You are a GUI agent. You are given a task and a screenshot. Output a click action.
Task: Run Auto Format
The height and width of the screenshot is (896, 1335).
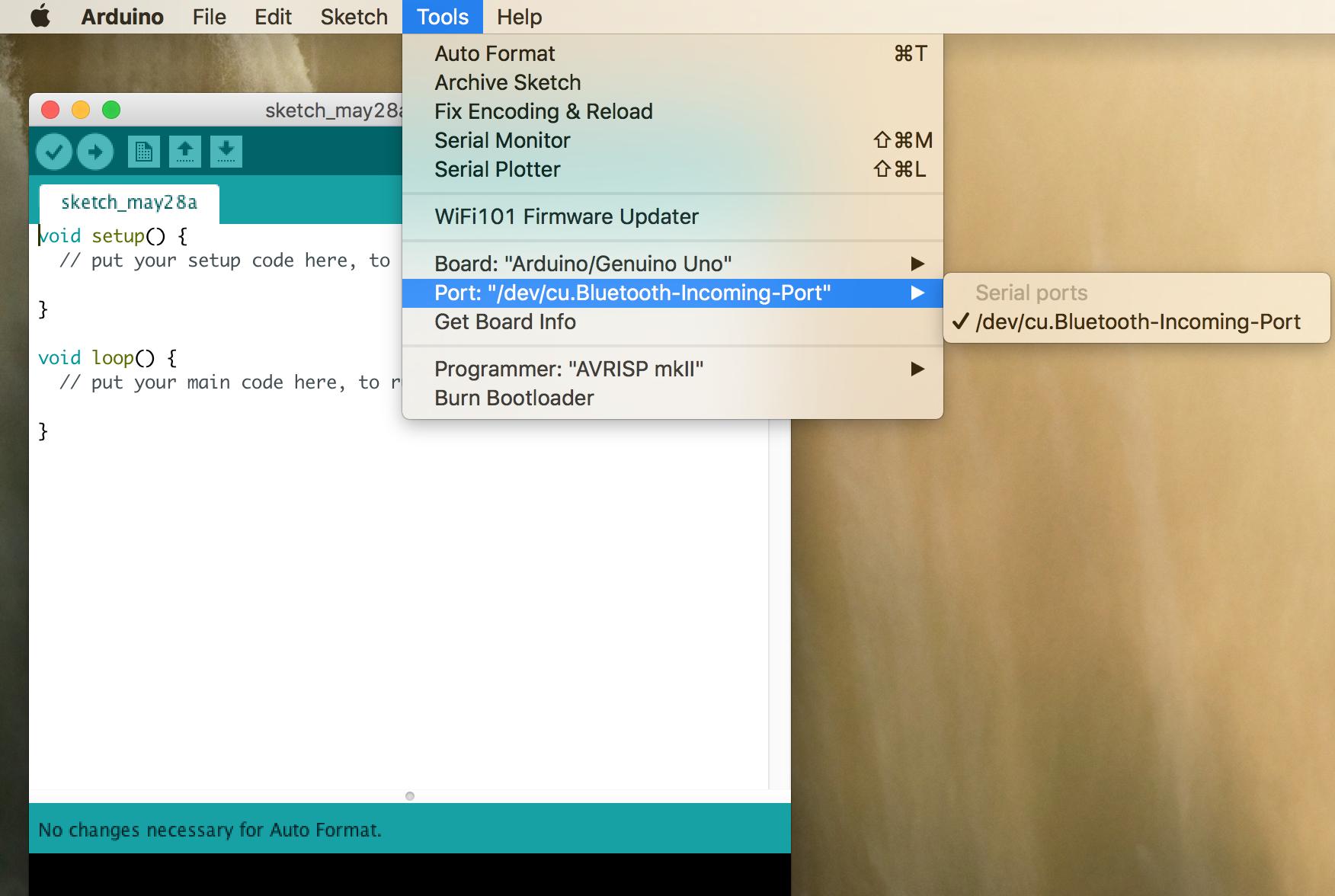[494, 53]
